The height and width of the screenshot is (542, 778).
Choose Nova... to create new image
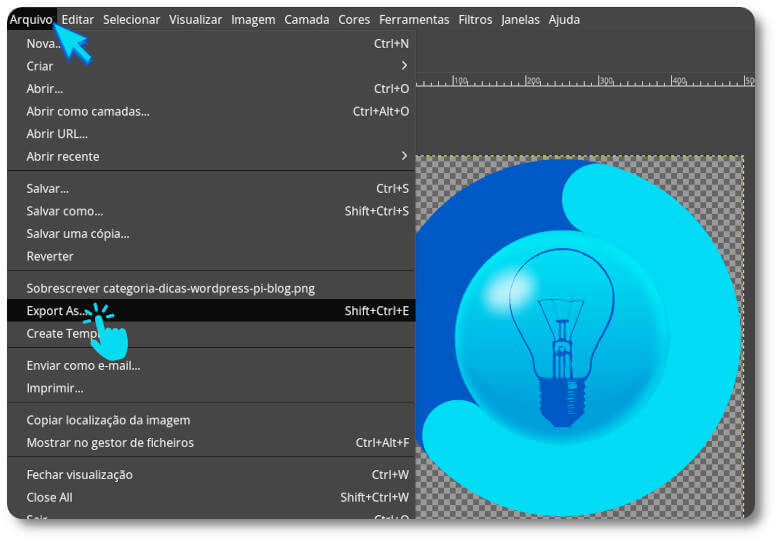[x=211, y=44]
